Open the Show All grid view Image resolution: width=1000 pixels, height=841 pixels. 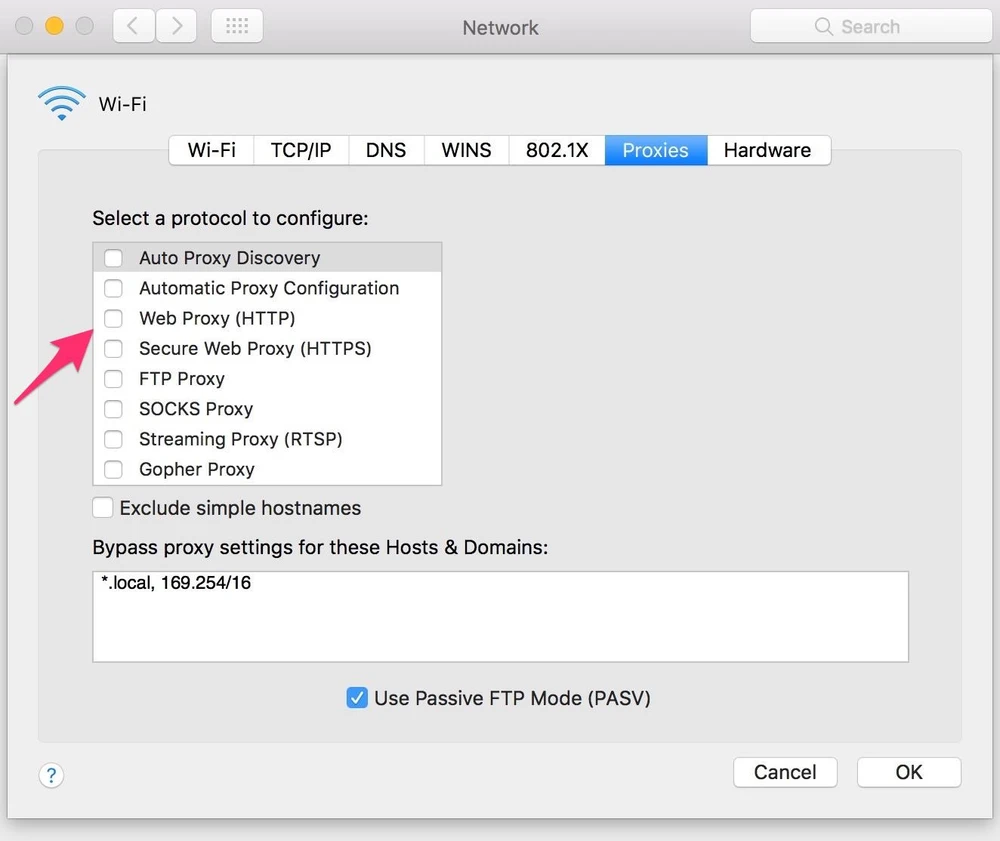pyautogui.click(x=237, y=27)
